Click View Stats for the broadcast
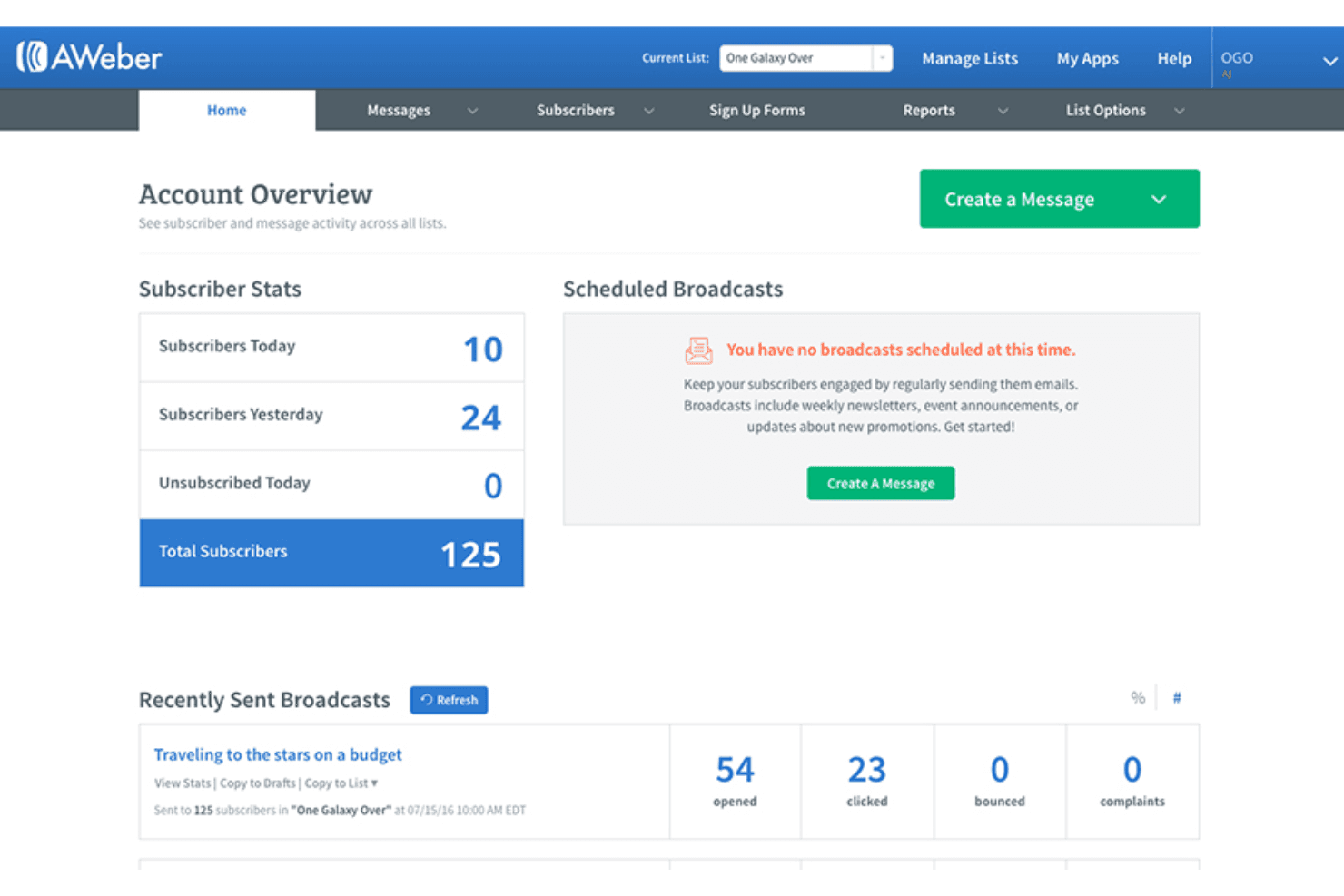Screen dimensions: 1344x896 point(182,783)
